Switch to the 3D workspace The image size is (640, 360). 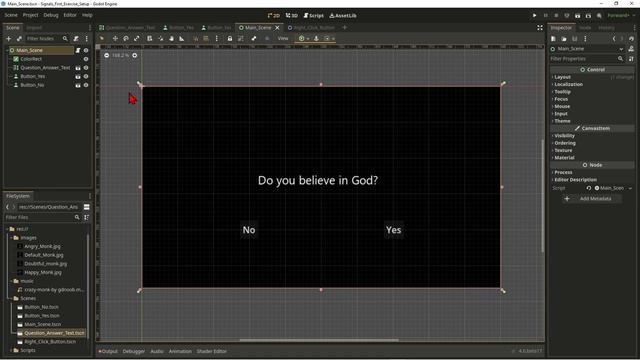pyautogui.click(x=291, y=16)
